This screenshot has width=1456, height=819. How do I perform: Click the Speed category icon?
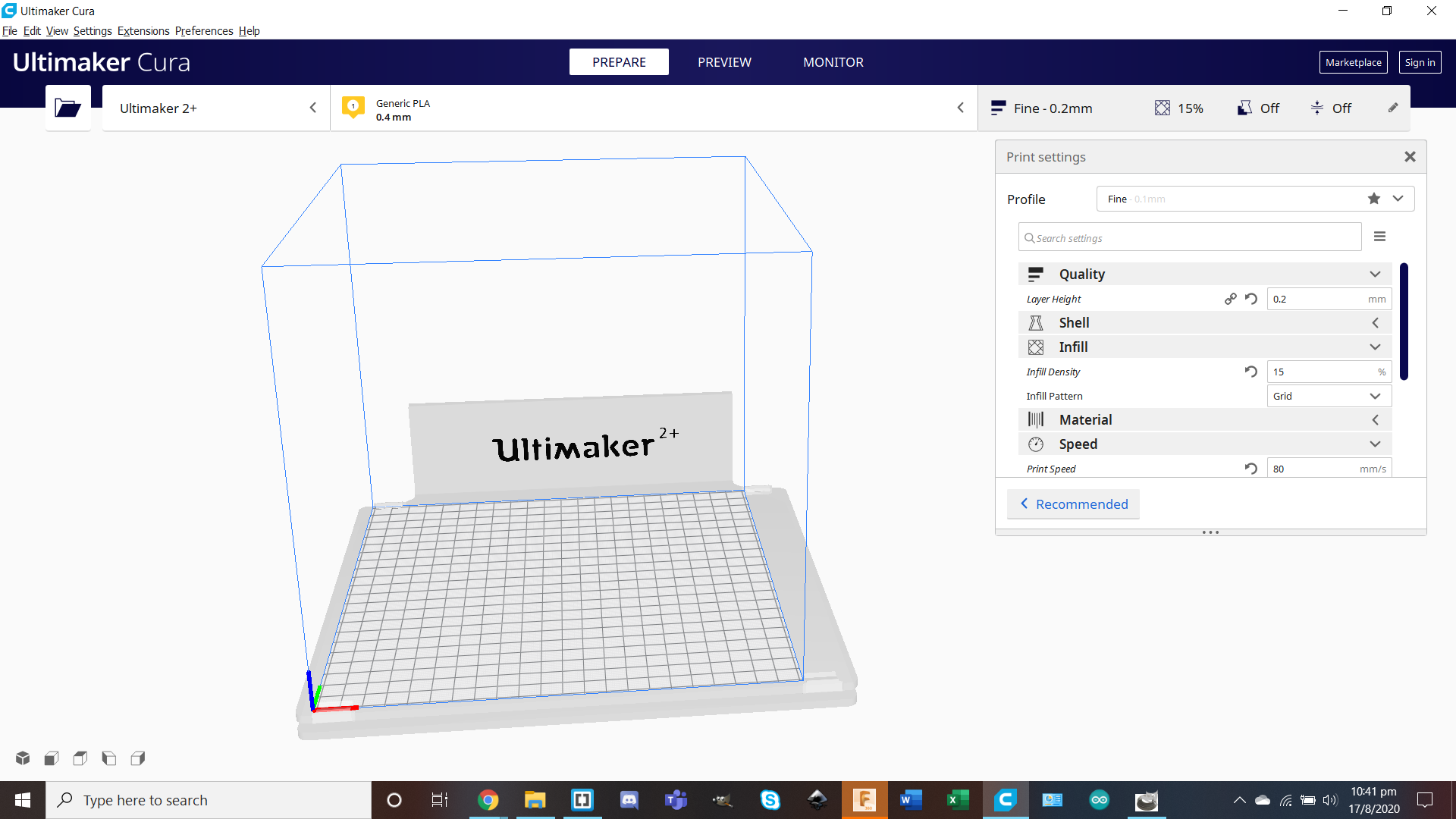tap(1036, 444)
